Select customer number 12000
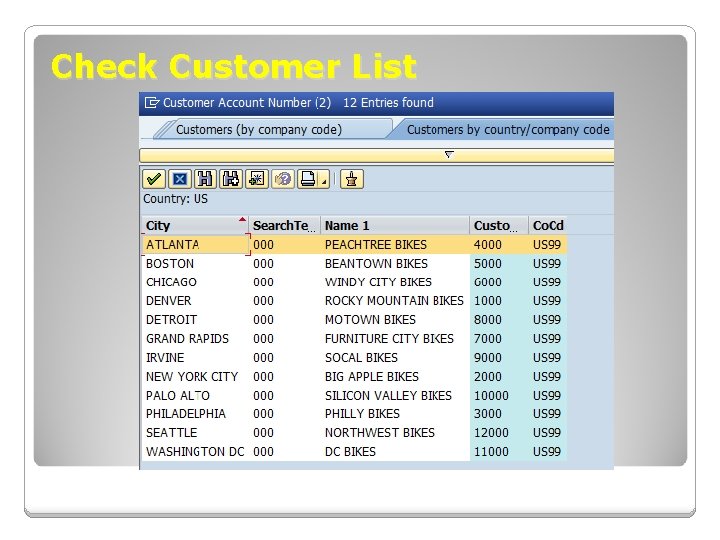Image resolution: width=720 pixels, height=540 pixels. tap(491, 433)
